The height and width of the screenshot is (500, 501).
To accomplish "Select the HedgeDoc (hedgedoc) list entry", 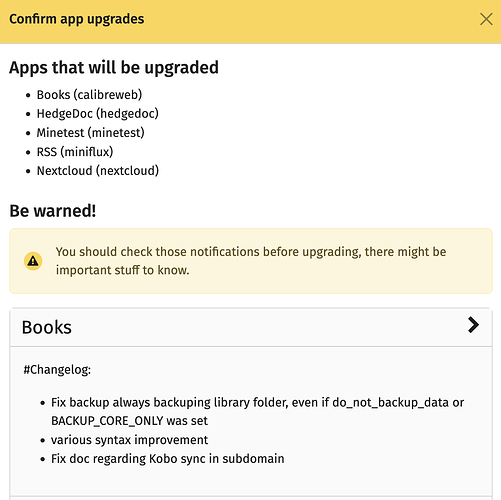I will pos(98,114).
